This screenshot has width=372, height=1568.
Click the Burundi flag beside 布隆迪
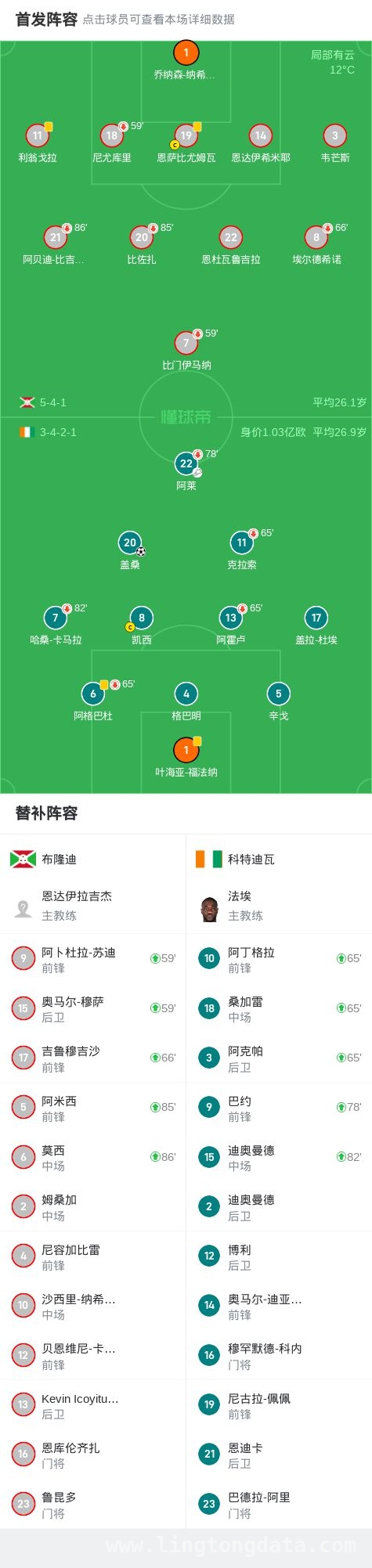23,860
